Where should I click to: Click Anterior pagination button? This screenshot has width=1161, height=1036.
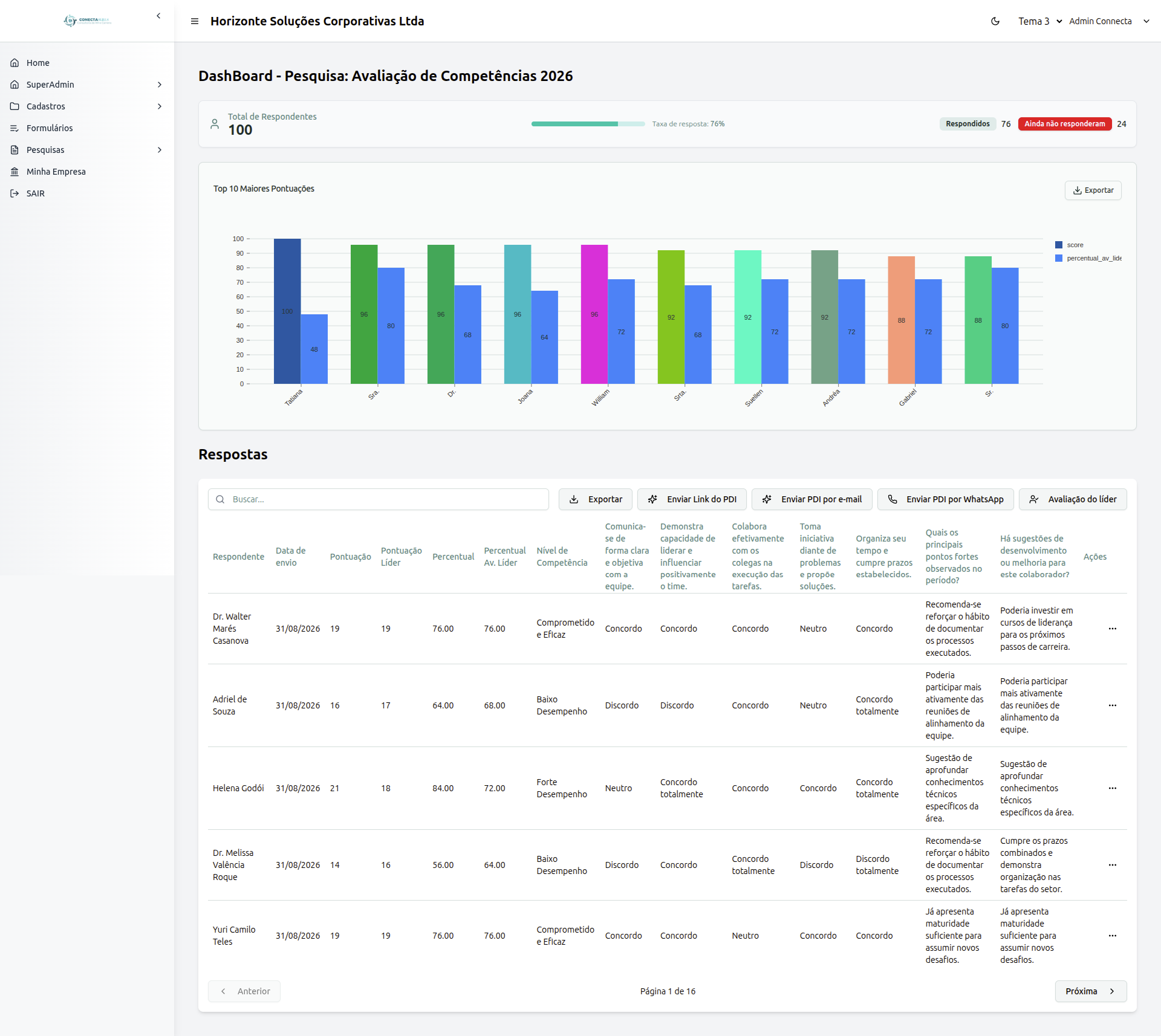point(244,991)
